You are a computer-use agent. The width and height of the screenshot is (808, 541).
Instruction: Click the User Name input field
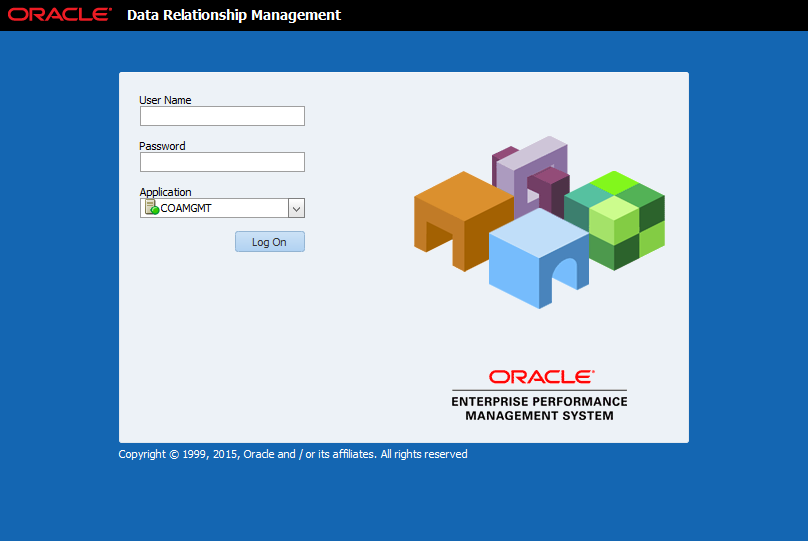pyautogui.click(x=222, y=116)
